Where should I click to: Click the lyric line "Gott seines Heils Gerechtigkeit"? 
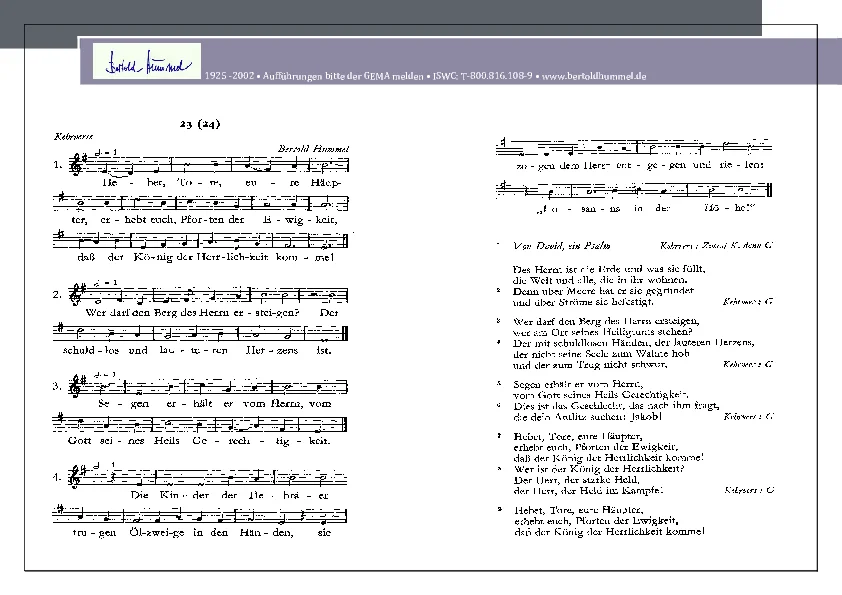click(x=199, y=441)
